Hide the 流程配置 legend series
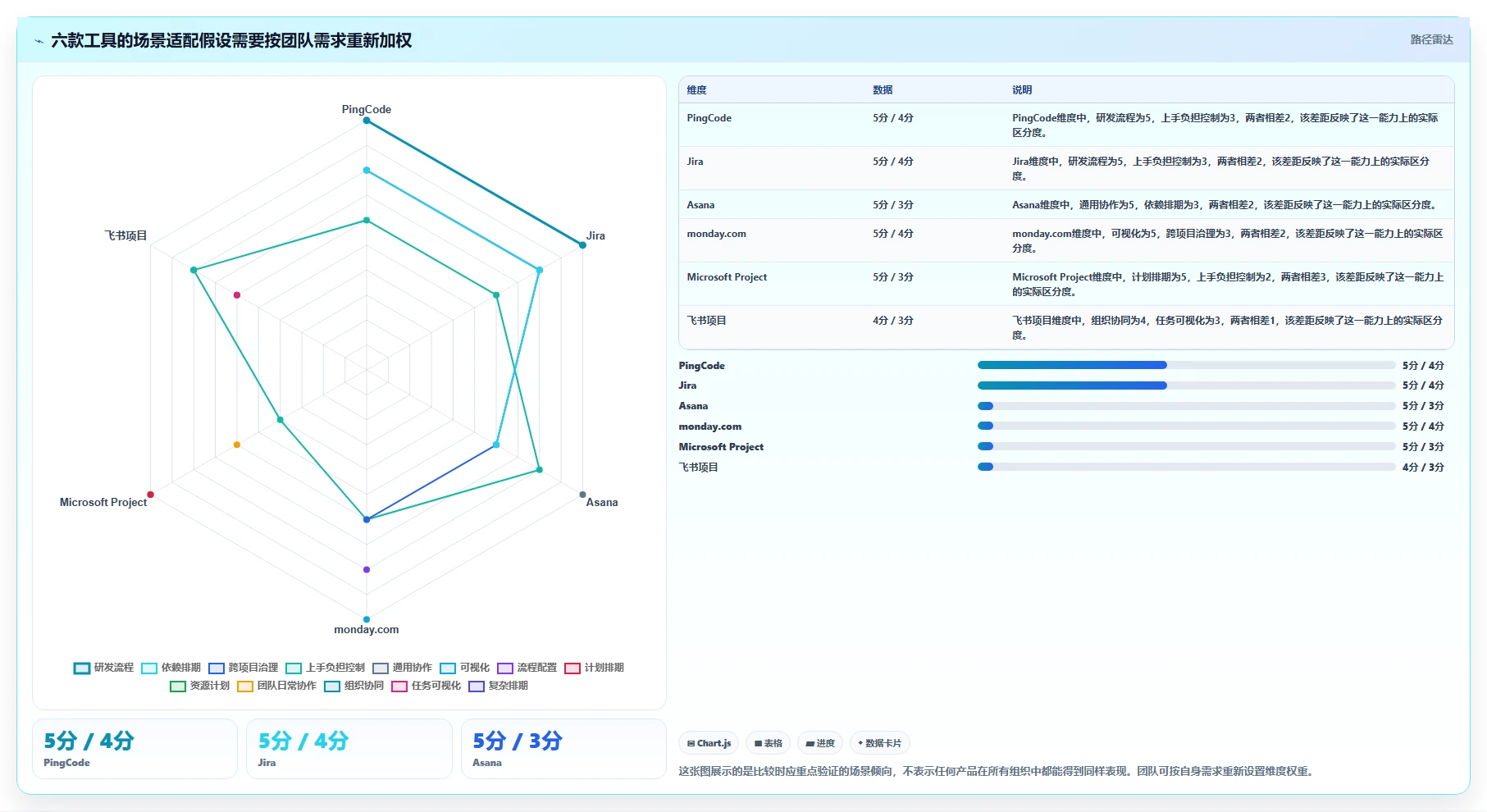 tap(527, 668)
